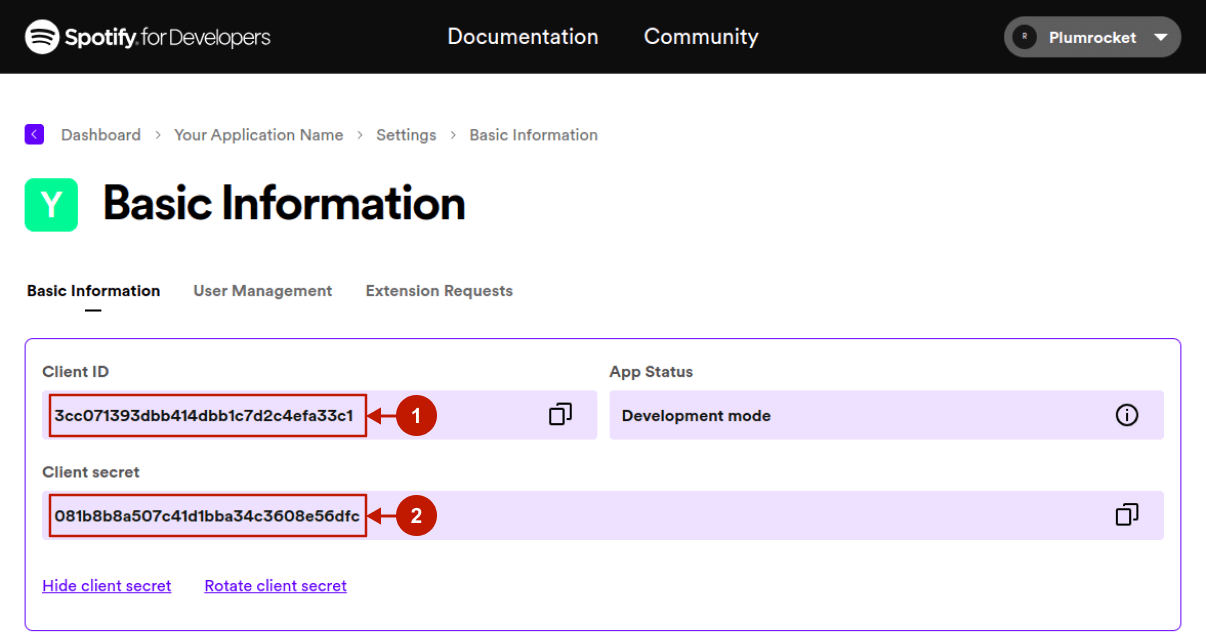Click the purple back arrow icon
This screenshot has width=1206, height=638.
35,134
